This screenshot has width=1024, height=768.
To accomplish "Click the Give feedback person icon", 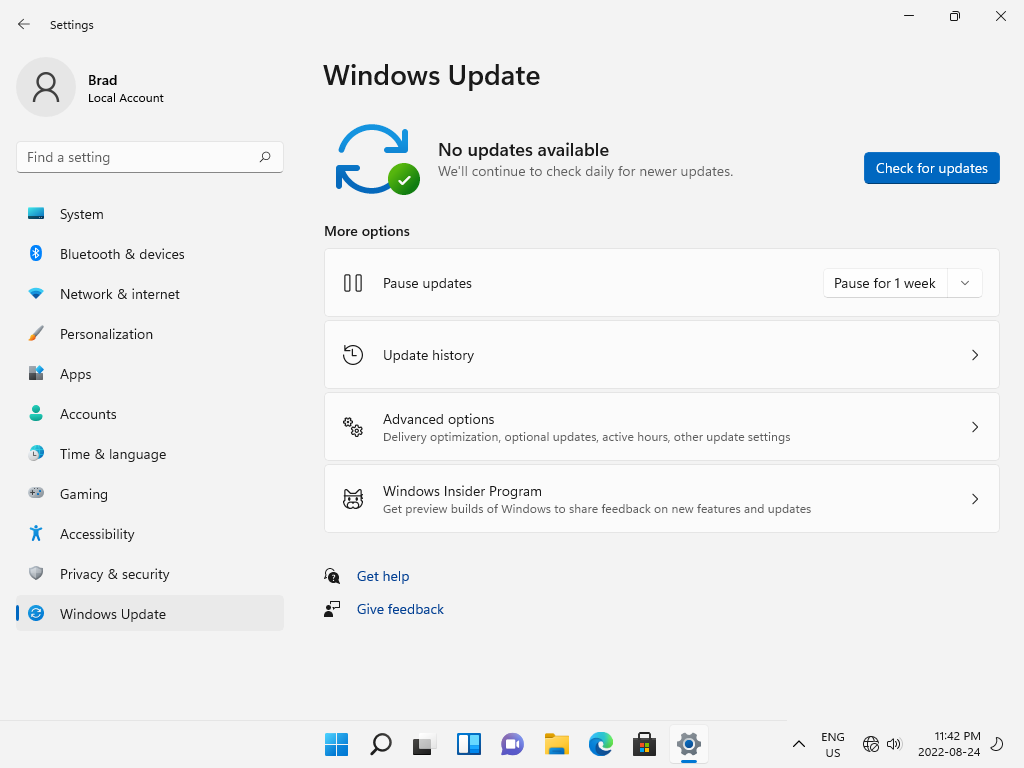I will 332,609.
